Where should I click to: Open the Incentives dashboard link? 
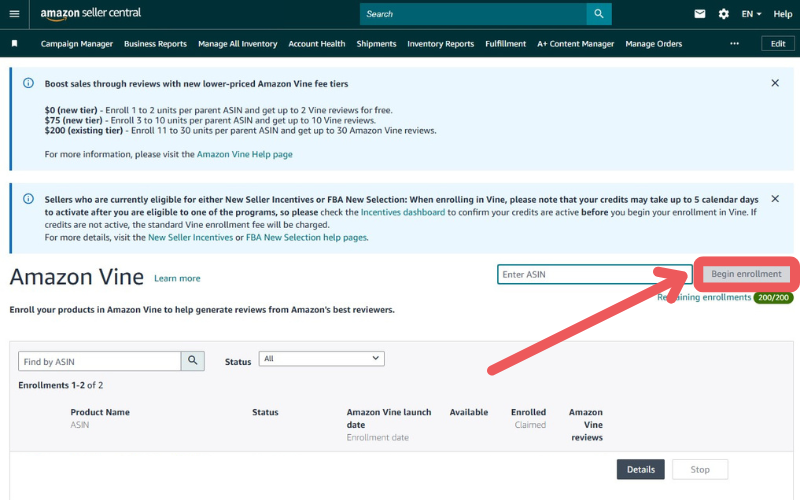point(403,212)
